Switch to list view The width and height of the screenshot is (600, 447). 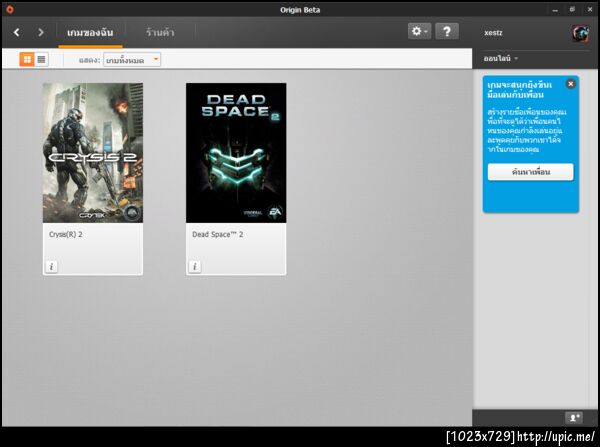(41, 59)
